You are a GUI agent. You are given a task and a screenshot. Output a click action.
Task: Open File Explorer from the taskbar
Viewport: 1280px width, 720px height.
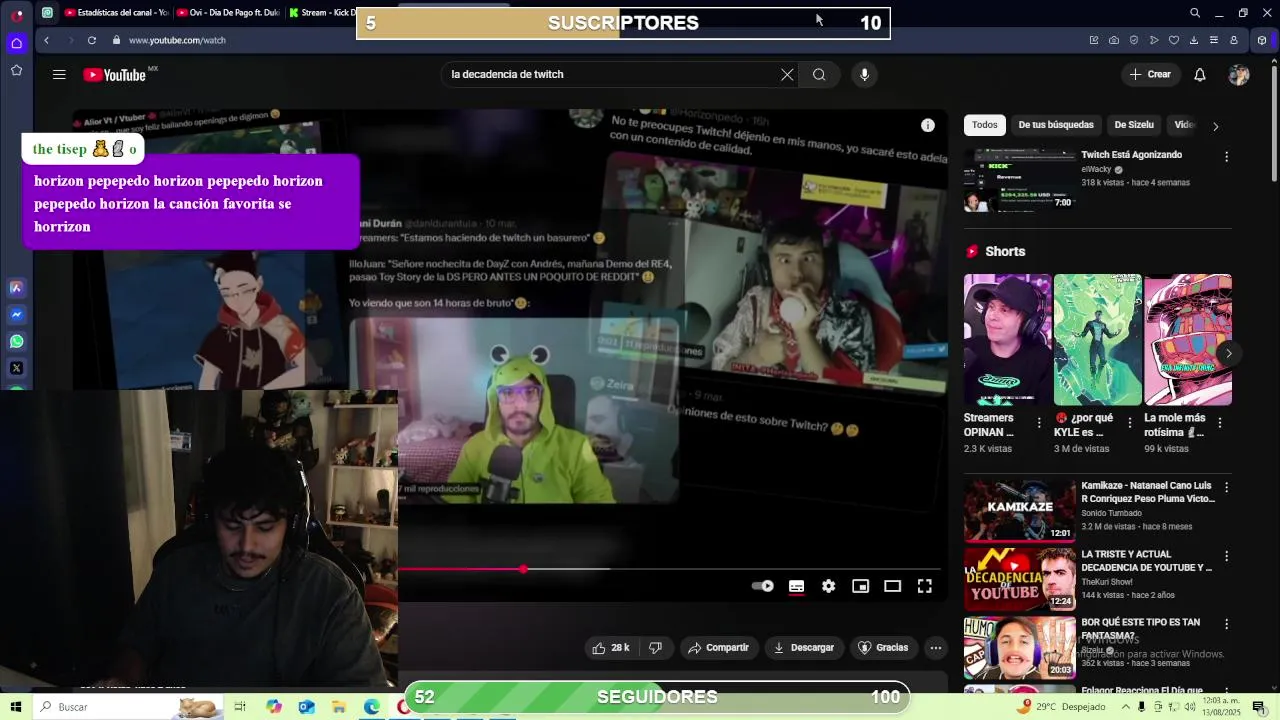[339, 707]
